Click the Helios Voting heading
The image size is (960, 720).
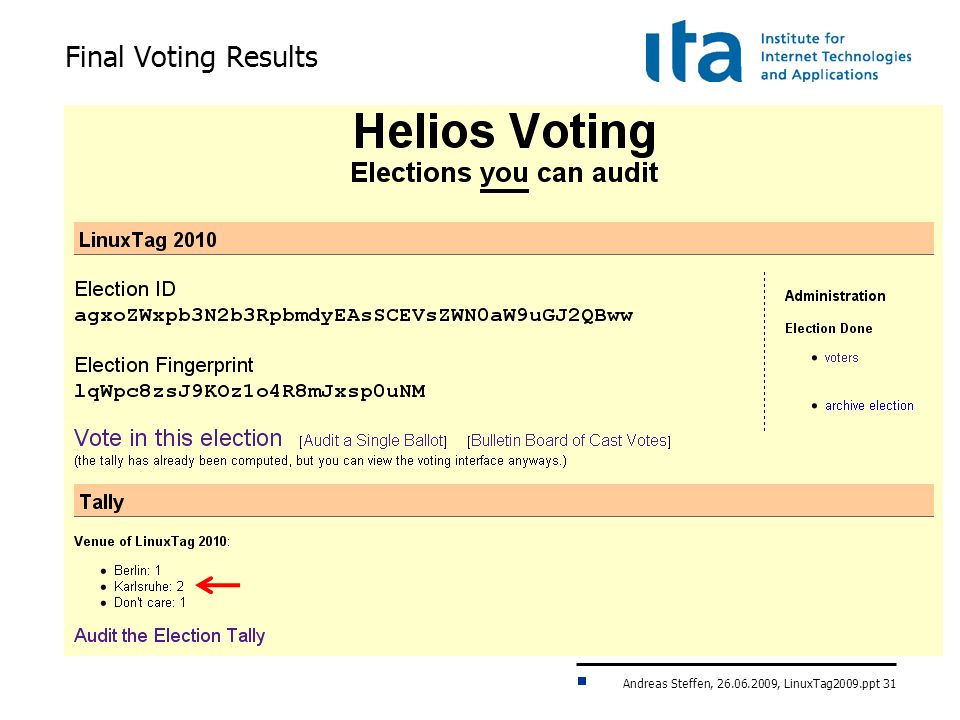coord(504,132)
